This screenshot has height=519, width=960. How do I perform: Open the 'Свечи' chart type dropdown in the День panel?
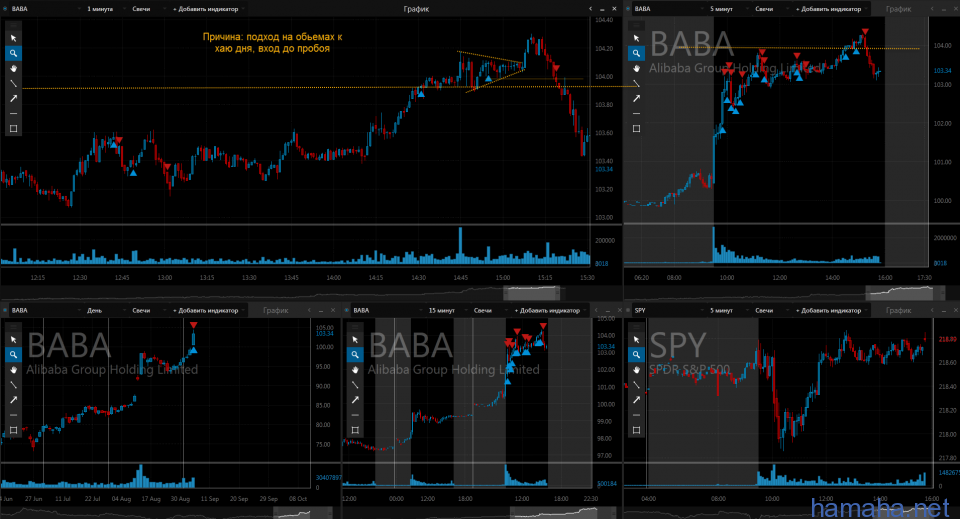click(147, 310)
